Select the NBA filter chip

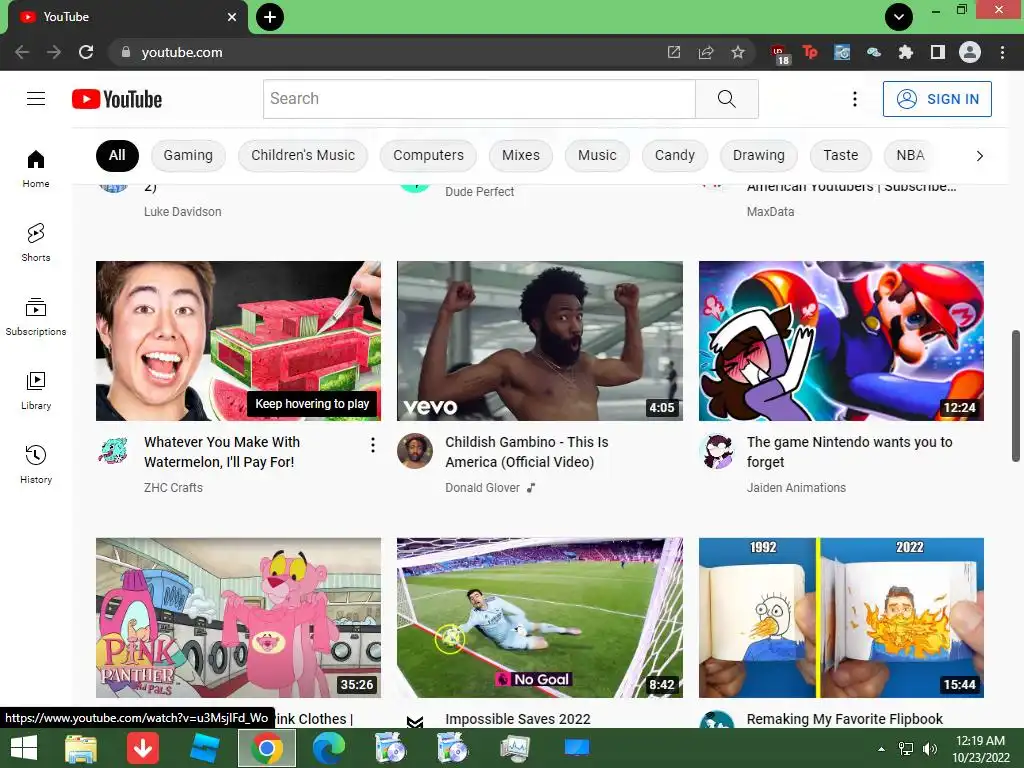click(x=910, y=155)
